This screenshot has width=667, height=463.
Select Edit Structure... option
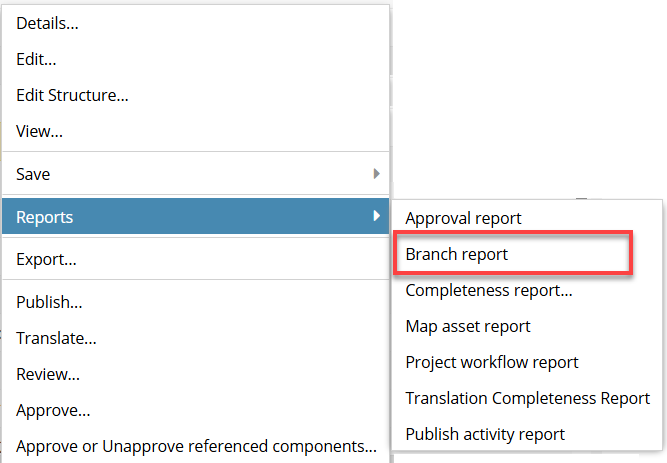click(195, 95)
